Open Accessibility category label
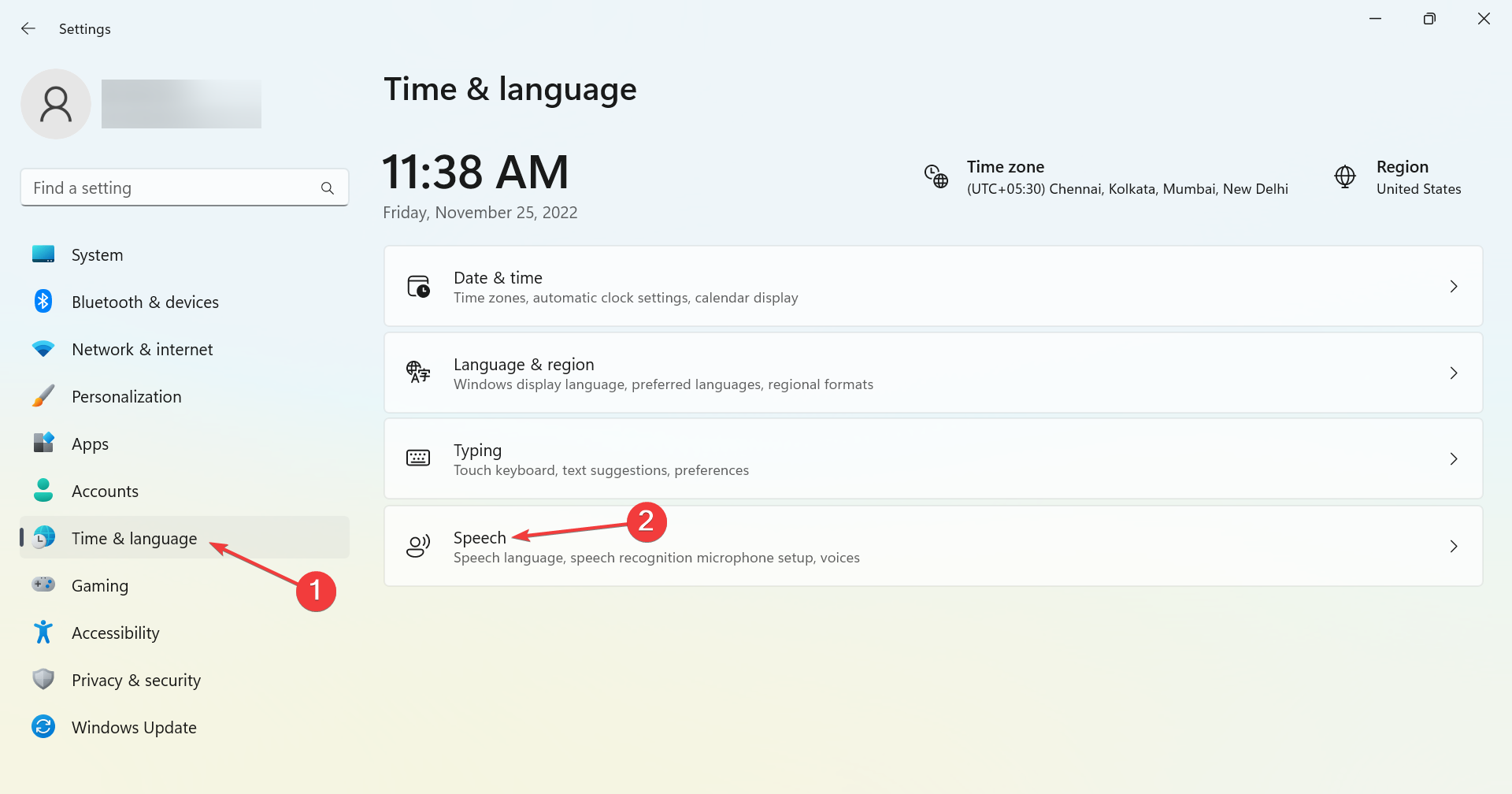The width and height of the screenshot is (1512, 794). point(115,633)
